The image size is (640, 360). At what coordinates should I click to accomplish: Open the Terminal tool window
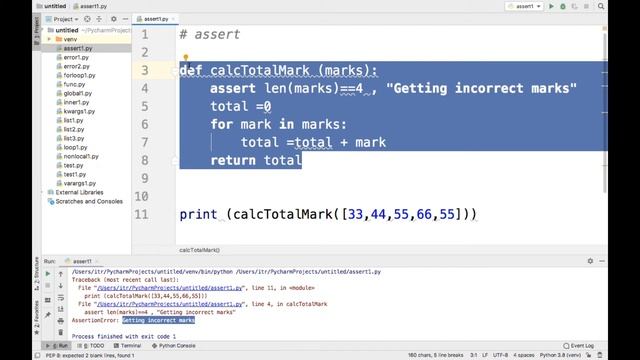[x=127, y=346]
